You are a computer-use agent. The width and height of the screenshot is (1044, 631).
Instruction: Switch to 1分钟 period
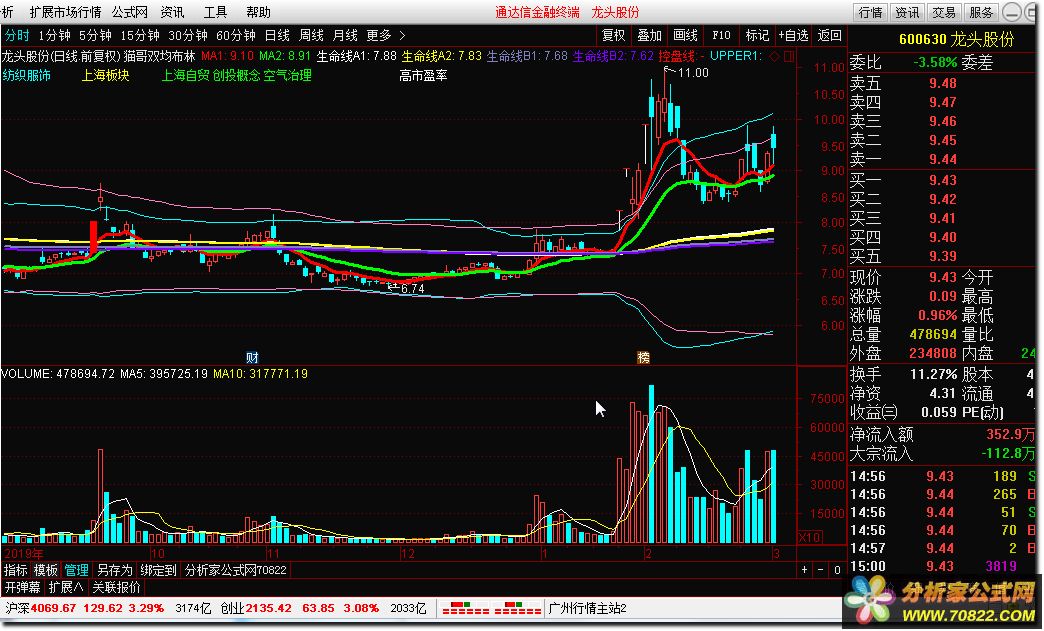coord(55,35)
